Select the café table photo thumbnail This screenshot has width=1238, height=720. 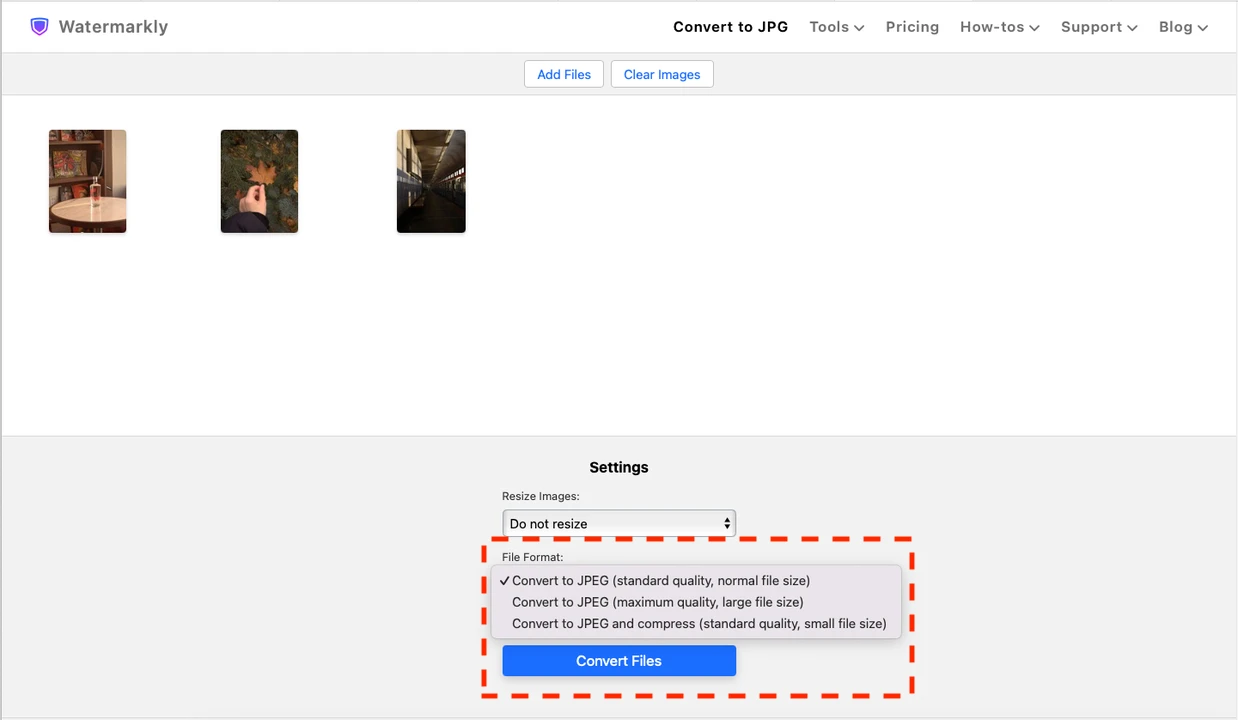click(87, 181)
